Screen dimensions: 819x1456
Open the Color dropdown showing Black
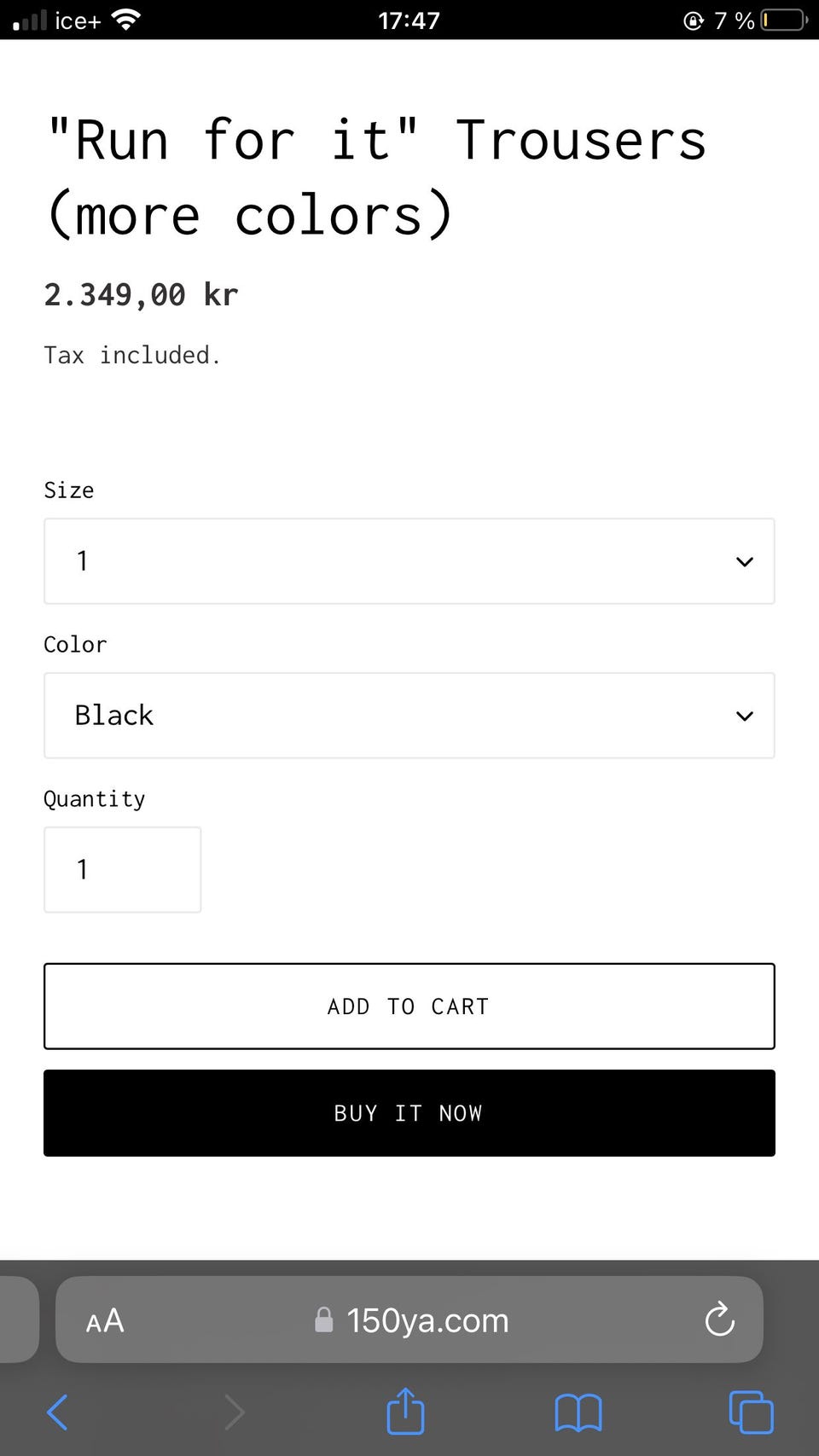click(x=409, y=716)
